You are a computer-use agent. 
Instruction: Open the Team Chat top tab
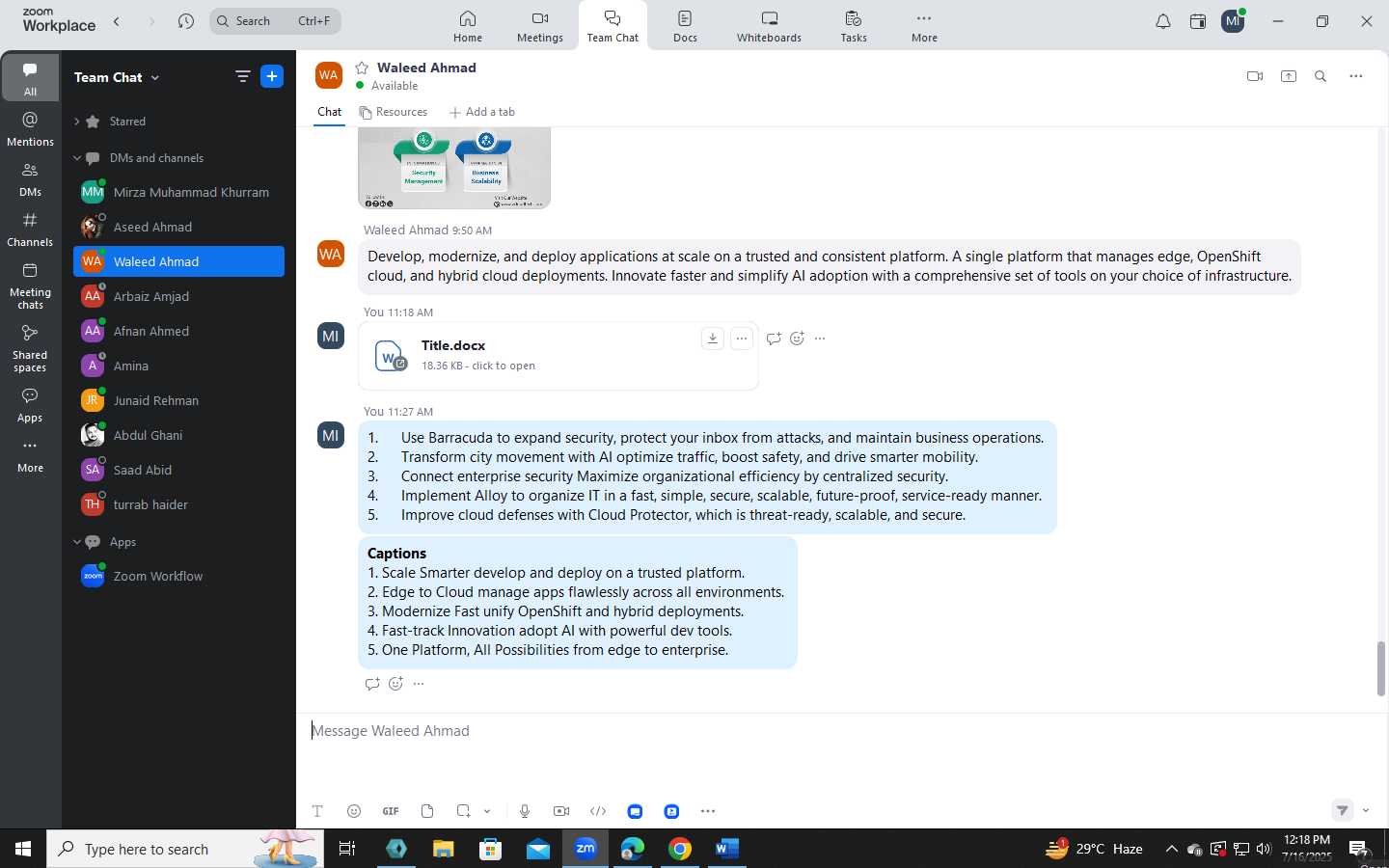pos(613,26)
